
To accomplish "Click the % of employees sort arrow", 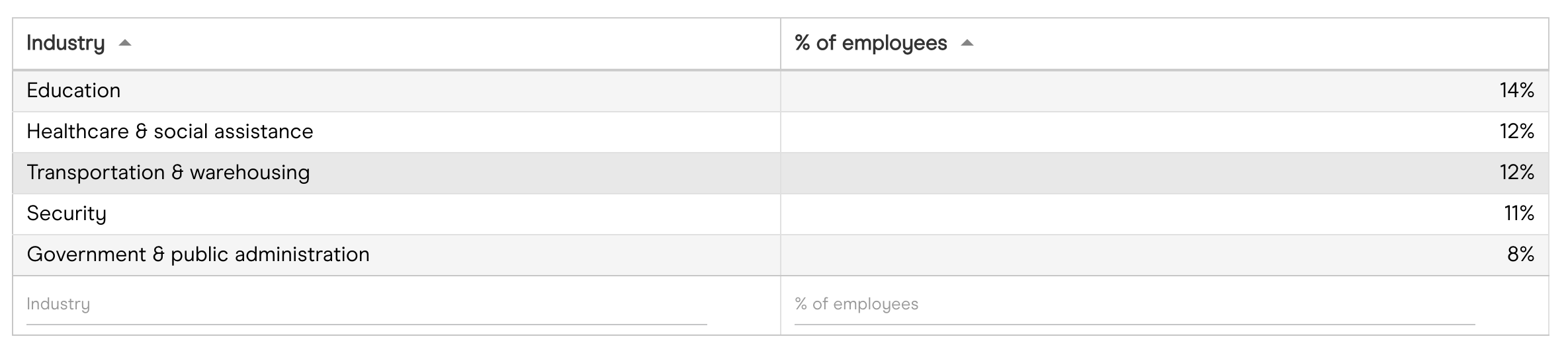I will (x=967, y=44).
